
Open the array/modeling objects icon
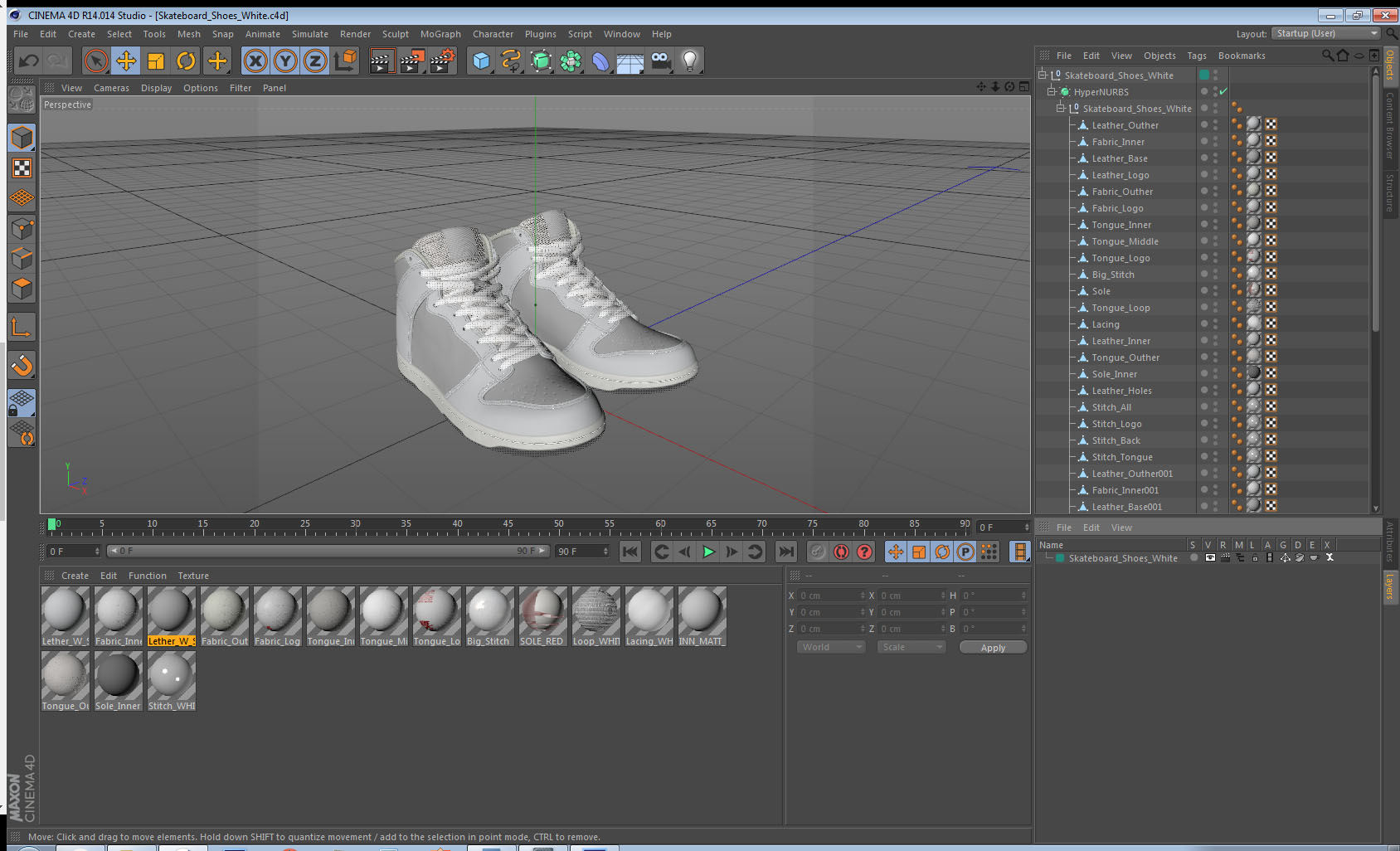(571, 61)
